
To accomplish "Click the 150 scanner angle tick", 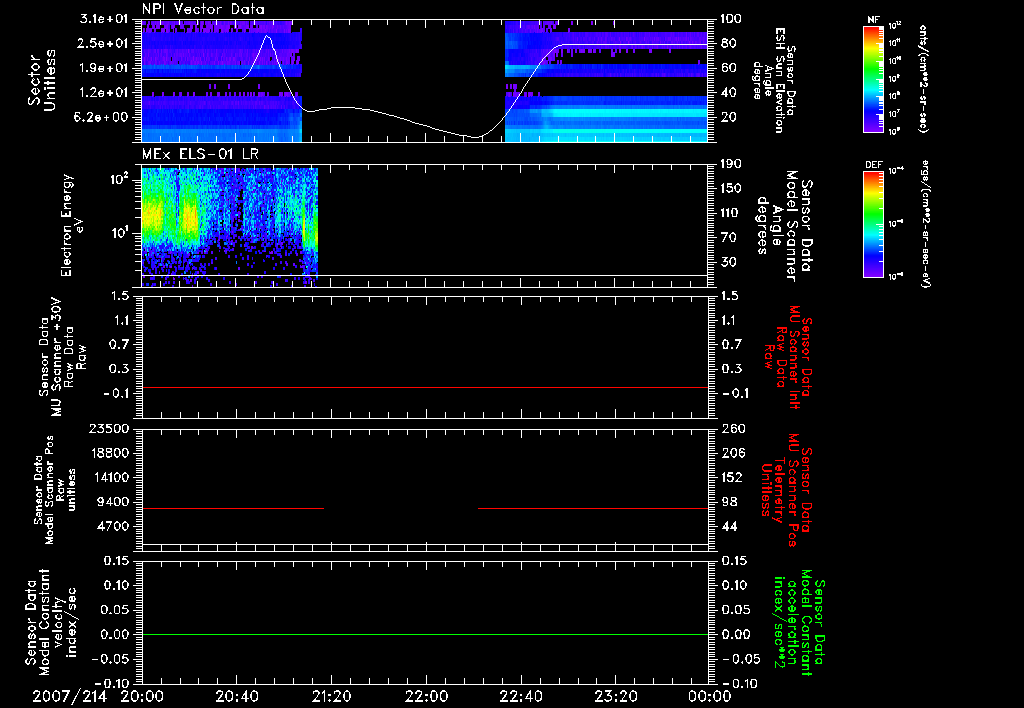I will pyautogui.click(x=731, y=189).
